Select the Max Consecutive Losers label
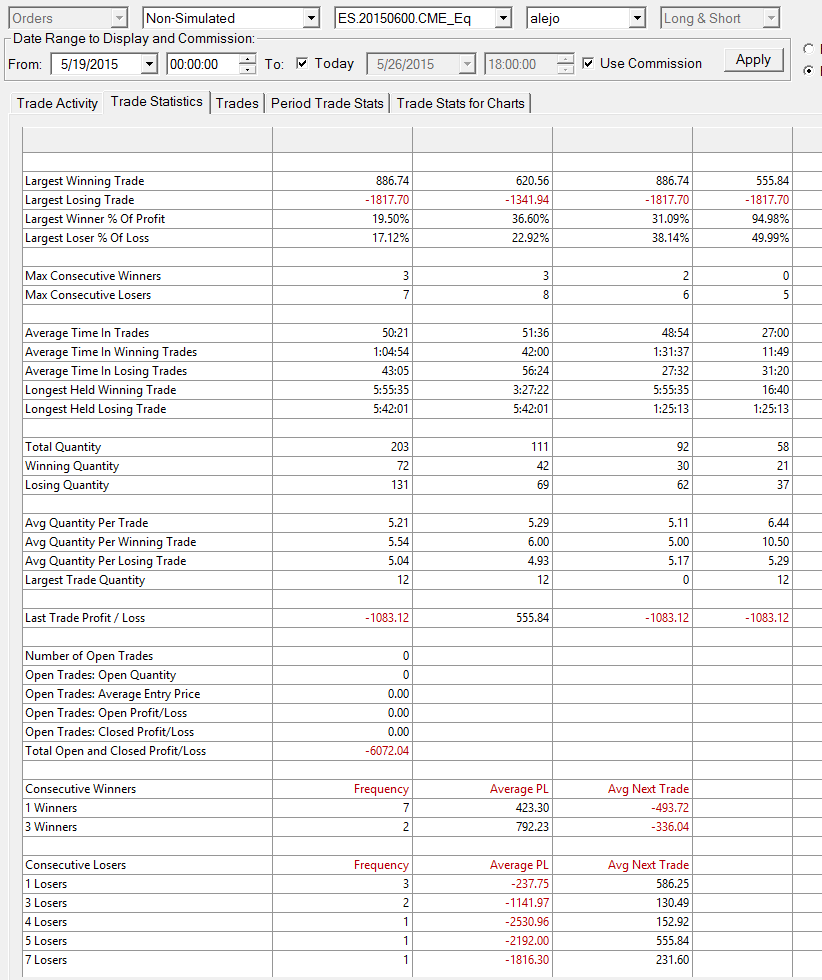Viewport: 822px width, 980px height. 88,295
